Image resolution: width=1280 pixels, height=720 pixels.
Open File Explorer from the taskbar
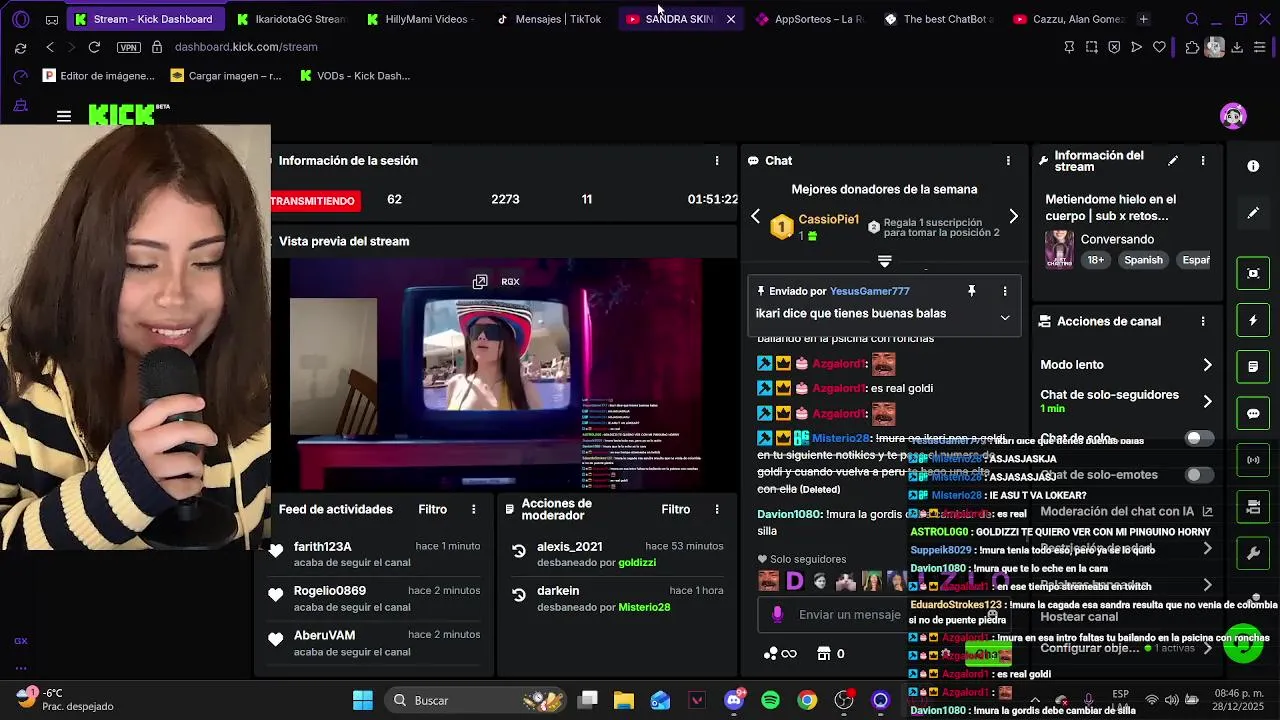(x=624, y=700)
